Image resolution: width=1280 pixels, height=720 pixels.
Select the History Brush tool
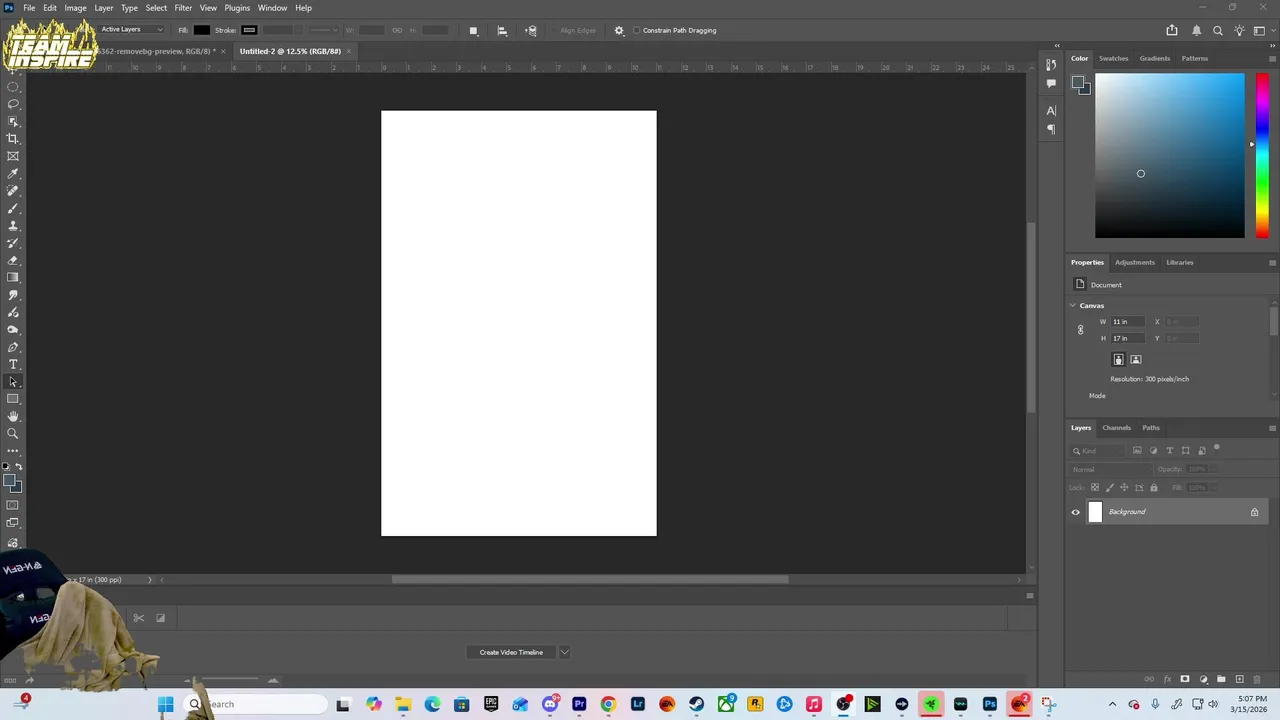coord(13,243)
